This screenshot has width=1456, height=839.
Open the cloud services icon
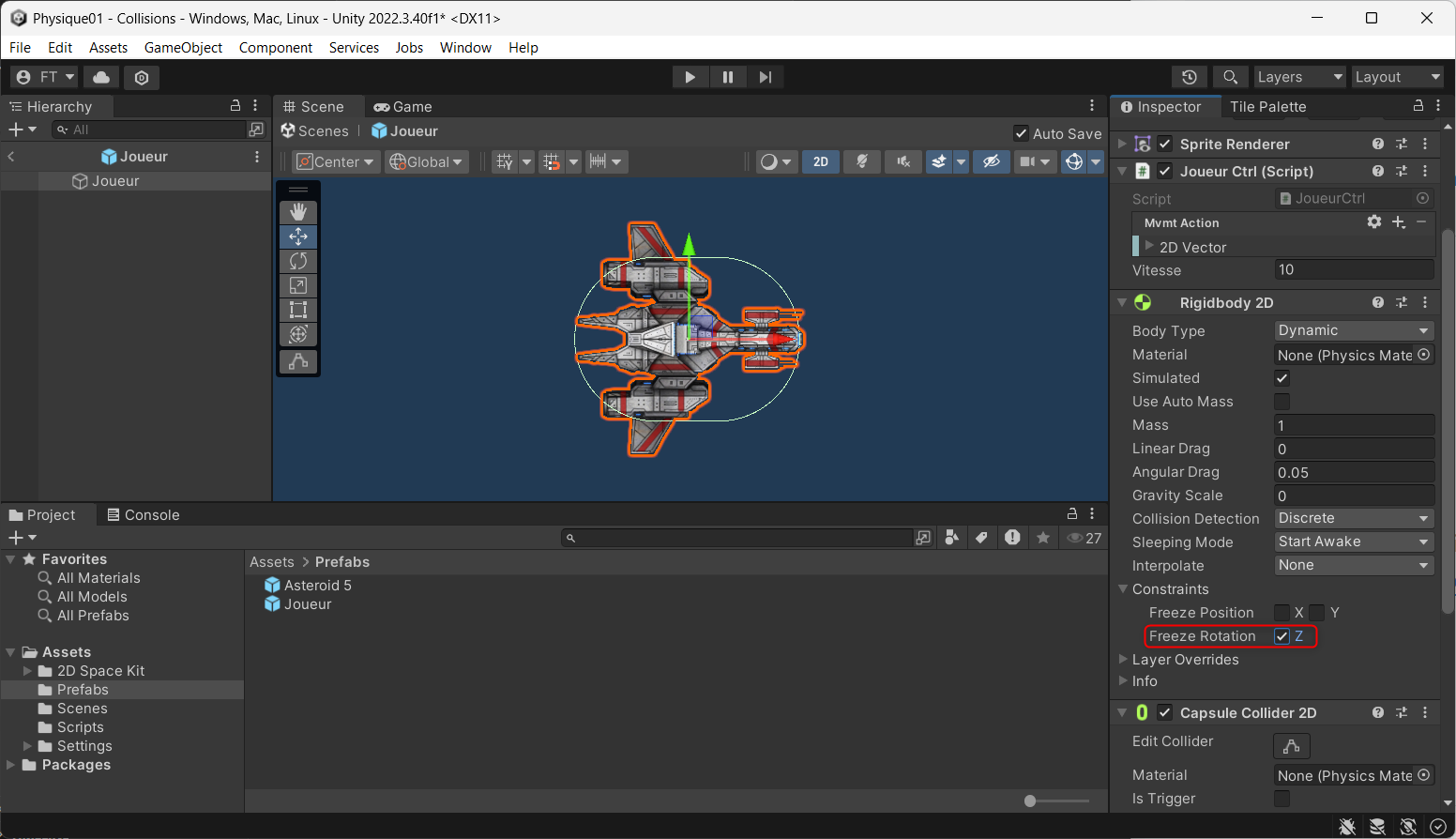[101, 77]
